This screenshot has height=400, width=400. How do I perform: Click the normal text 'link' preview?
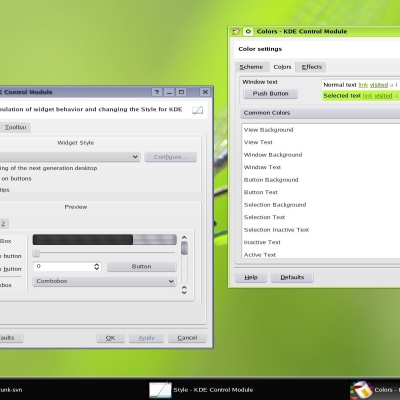tap(363, 85)
